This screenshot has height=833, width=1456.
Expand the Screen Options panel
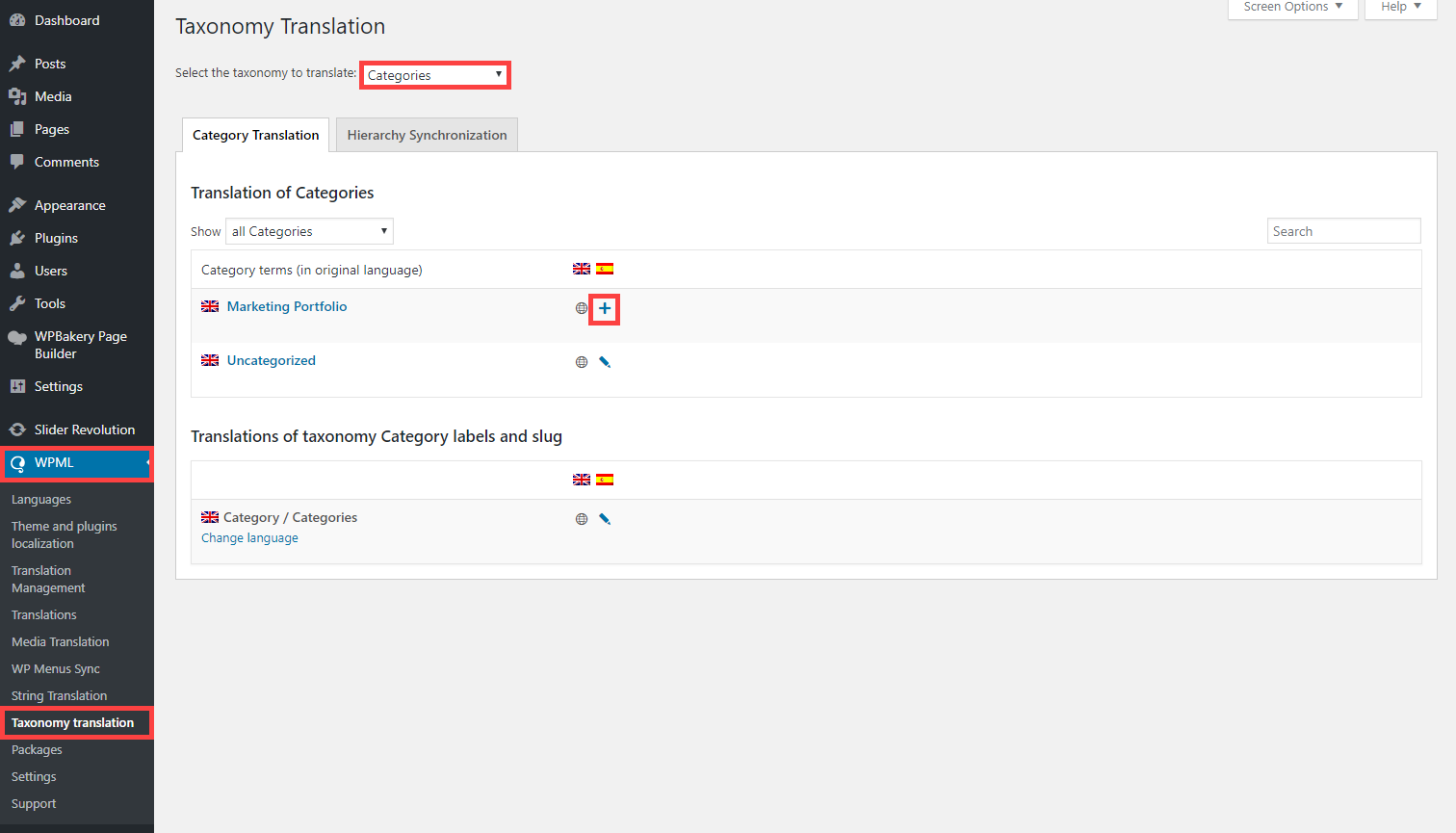click(x=1293, y=8)
